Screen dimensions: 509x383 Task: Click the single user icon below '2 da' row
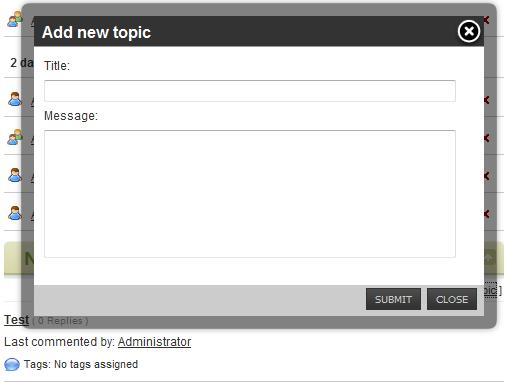pyautogui.click(x=15, y=99)
